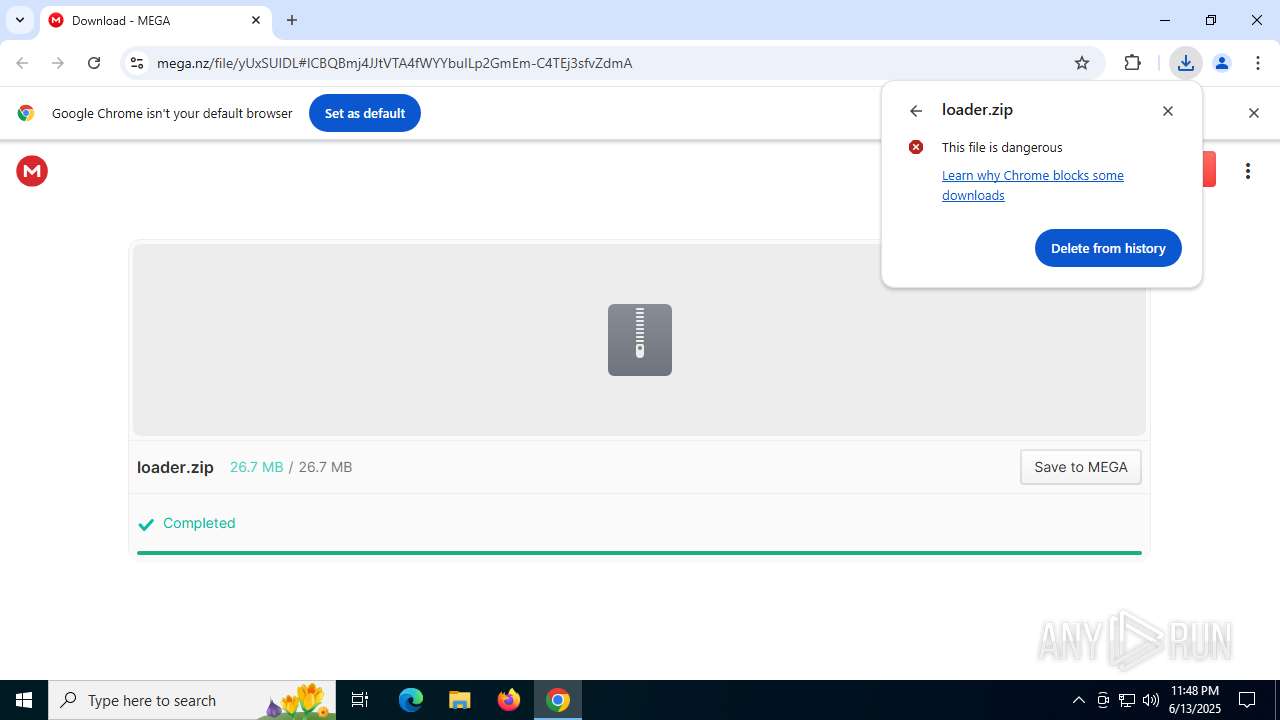Click the green Completed checkmark icon

[146, 524]
